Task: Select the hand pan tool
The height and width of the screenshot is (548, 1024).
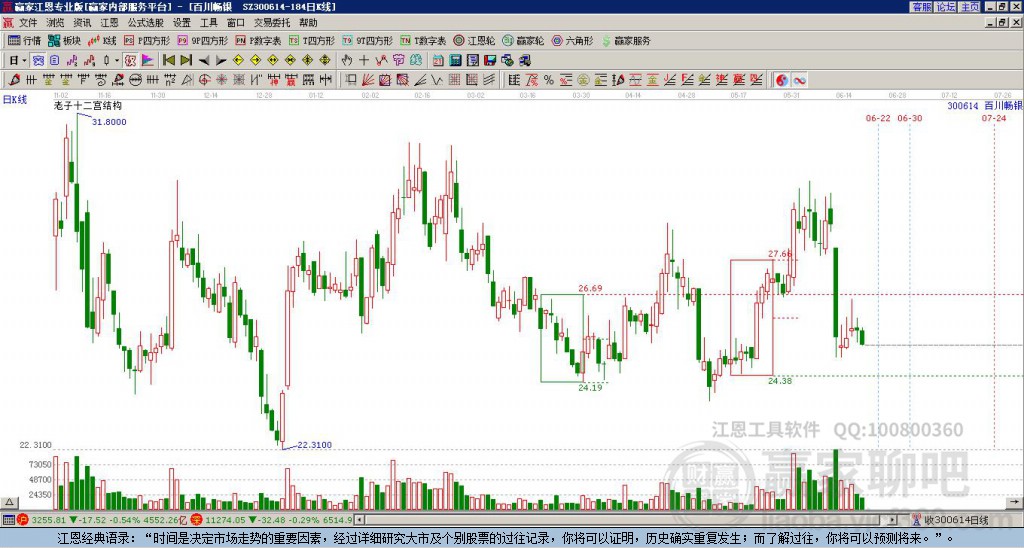Action: 346,61
